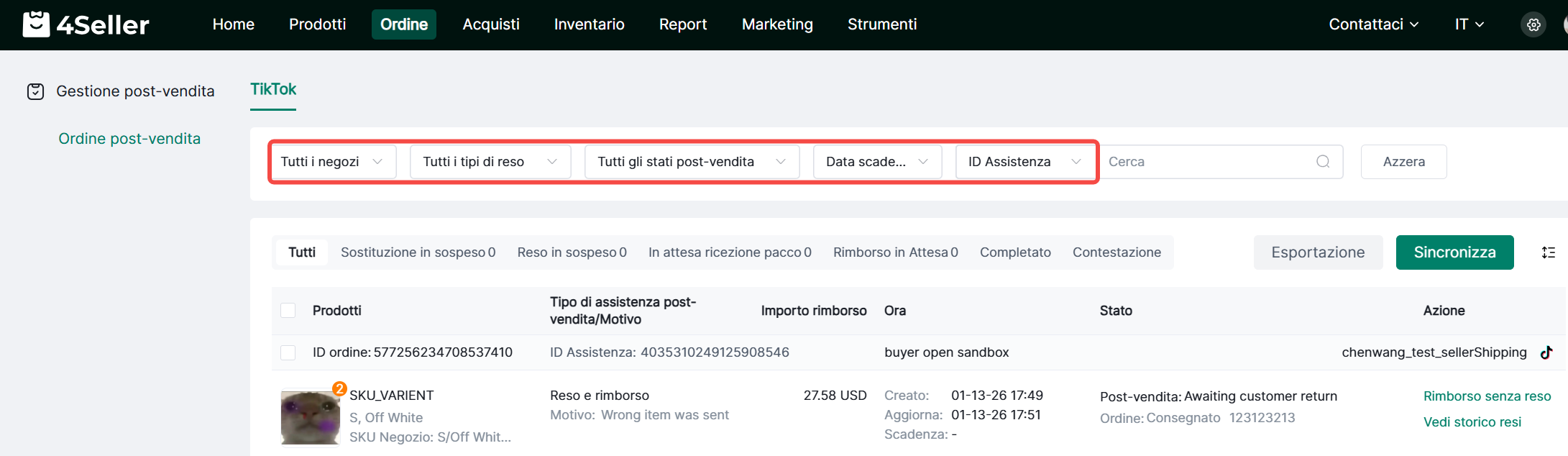Open the Tutti i tipi di reso dropdown
Screen dimensions: 1568x456
click(x=490, y=162)
